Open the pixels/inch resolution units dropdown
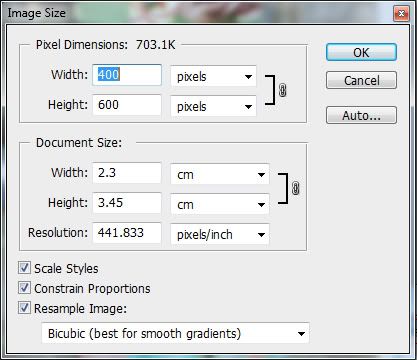Image resolution: width=417 pixels, height=360 pixels. [x=220, y=234]
